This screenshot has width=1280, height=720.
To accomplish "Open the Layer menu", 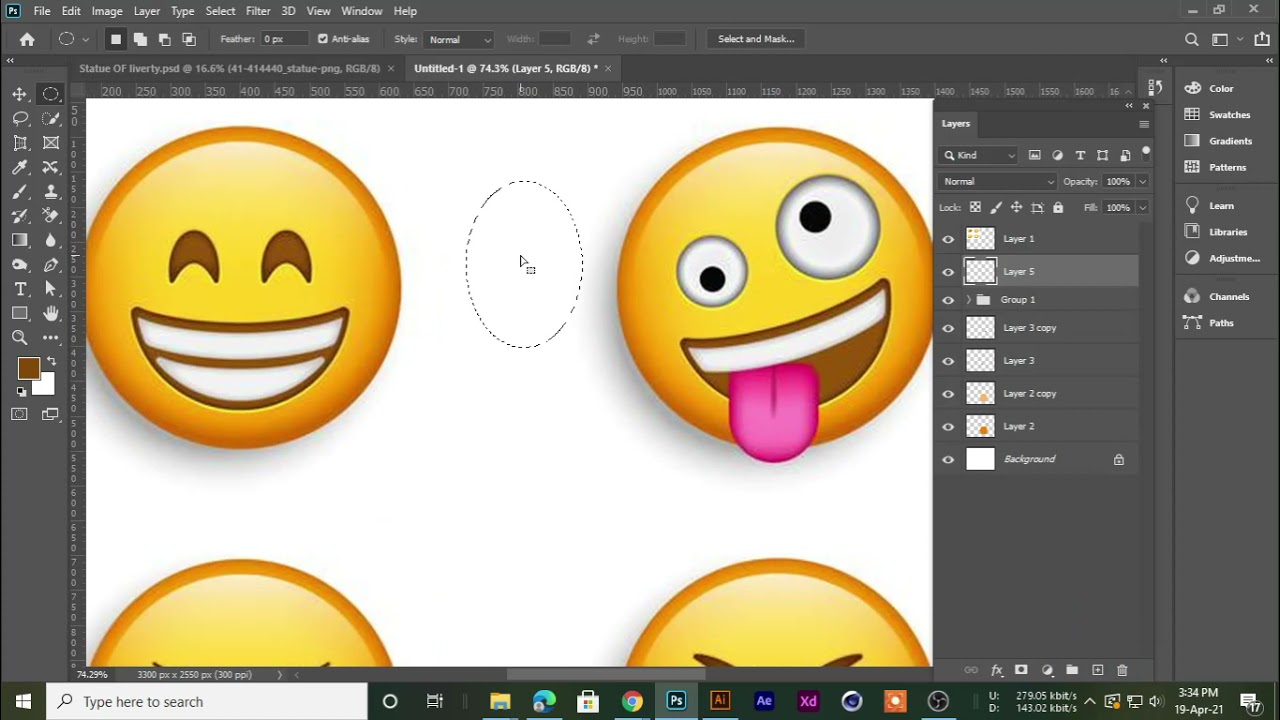I will [x=147, y=11].
